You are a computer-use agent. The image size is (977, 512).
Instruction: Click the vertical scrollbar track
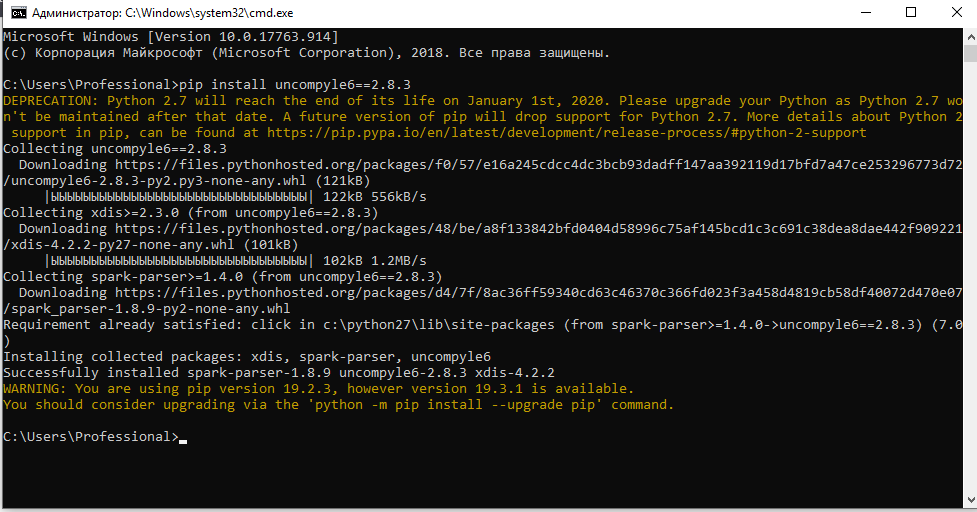[x=969, y=300]
